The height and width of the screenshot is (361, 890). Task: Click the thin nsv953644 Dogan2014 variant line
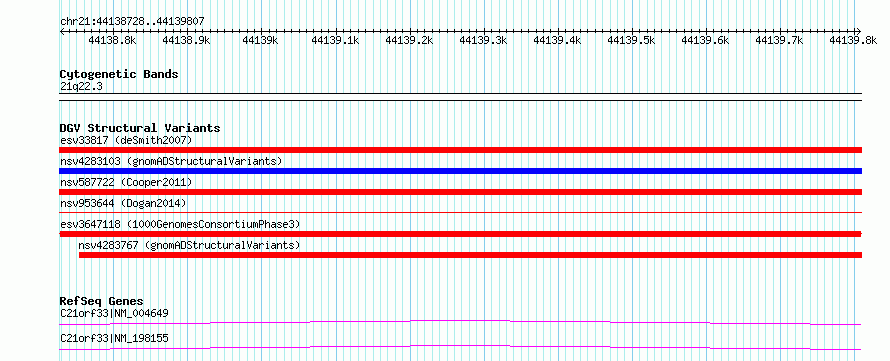460,213
